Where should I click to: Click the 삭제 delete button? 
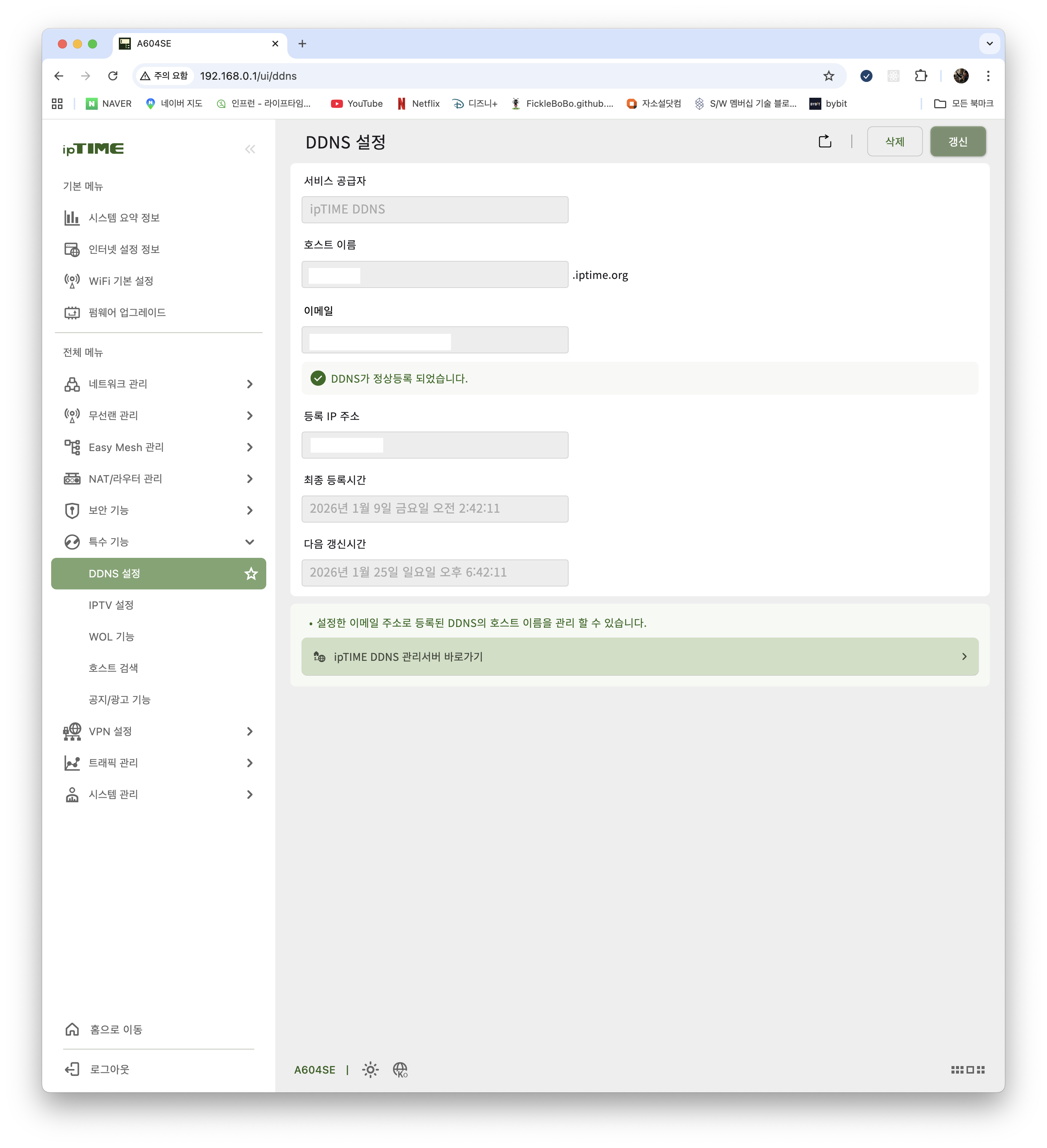coord(894,141)
